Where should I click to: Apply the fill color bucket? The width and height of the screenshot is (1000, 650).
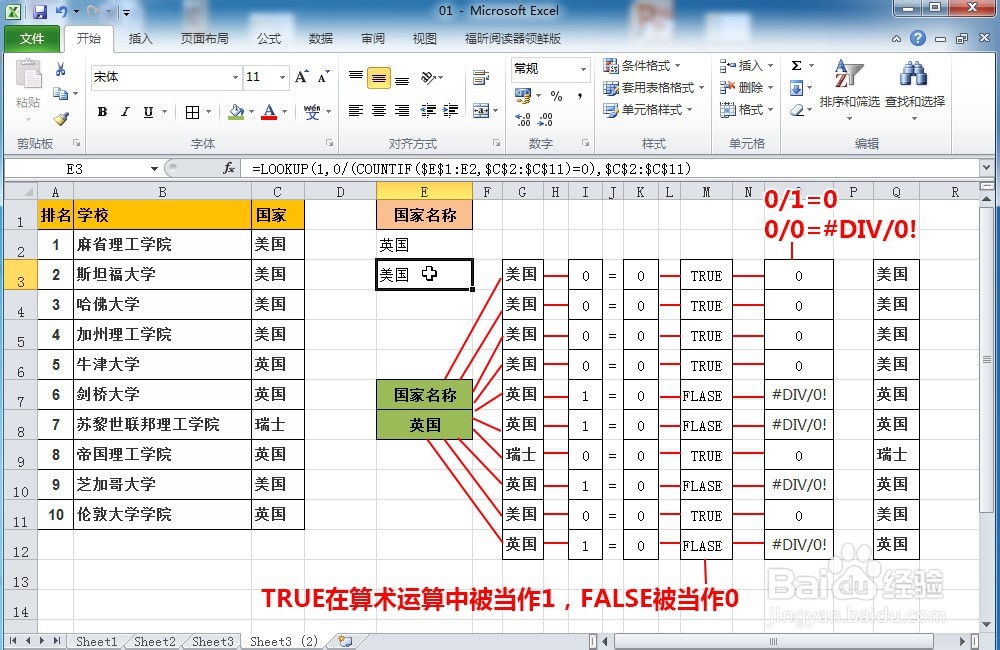point(236,112)
